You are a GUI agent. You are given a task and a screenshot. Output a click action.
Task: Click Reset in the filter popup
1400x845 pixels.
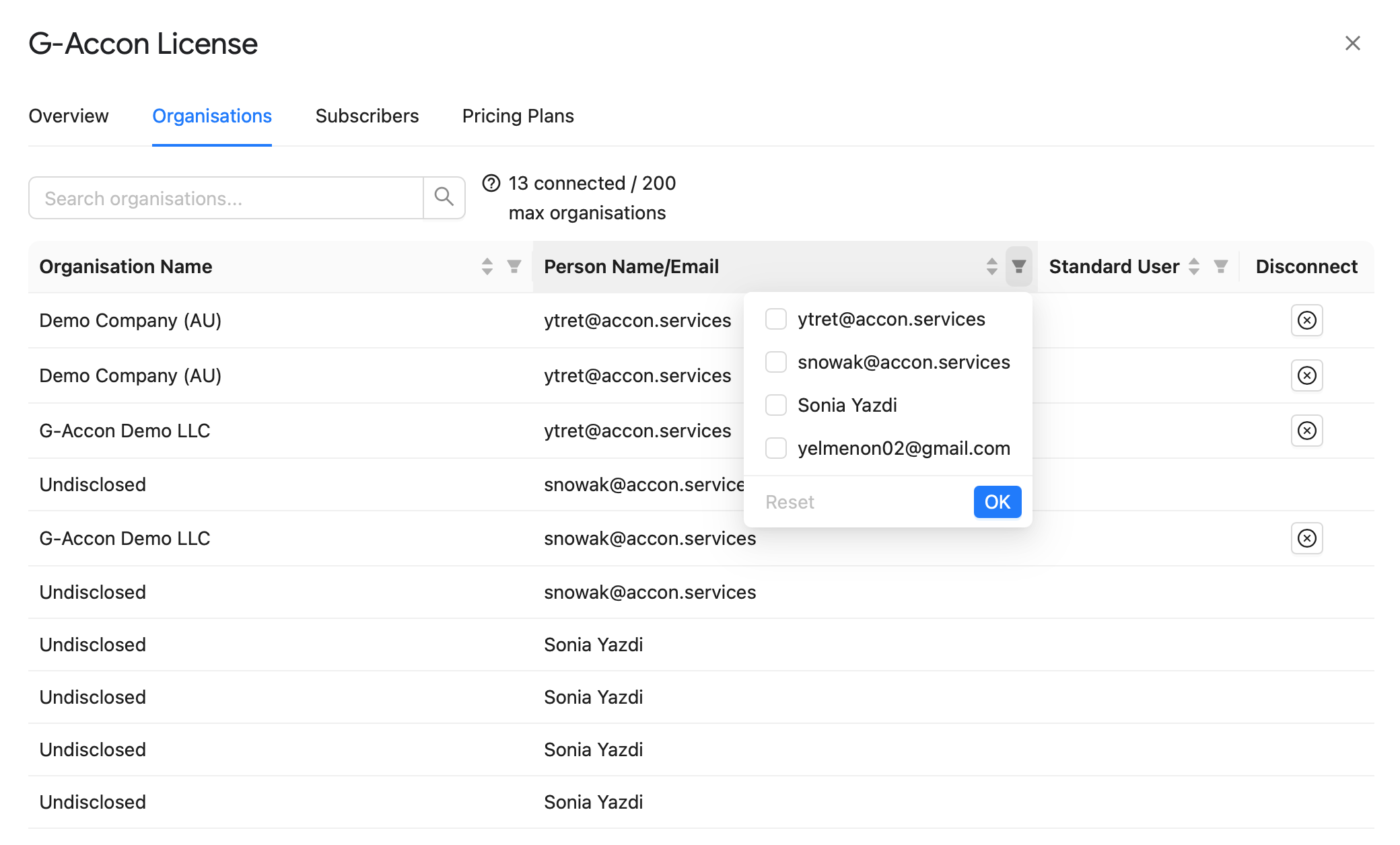pyautogui.click(x=790, y=502)
